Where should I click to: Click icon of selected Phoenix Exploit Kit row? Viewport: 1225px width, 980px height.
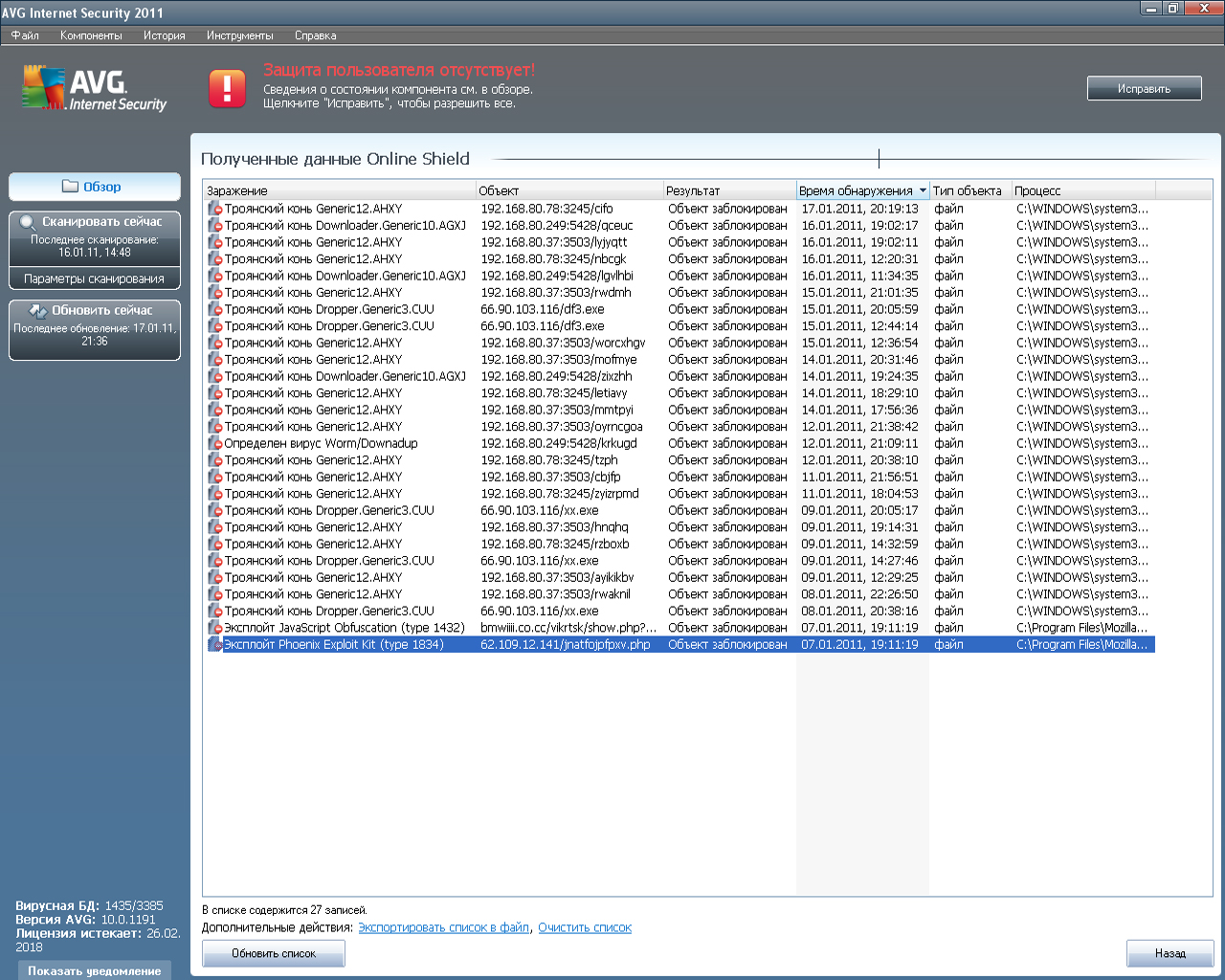215,644
